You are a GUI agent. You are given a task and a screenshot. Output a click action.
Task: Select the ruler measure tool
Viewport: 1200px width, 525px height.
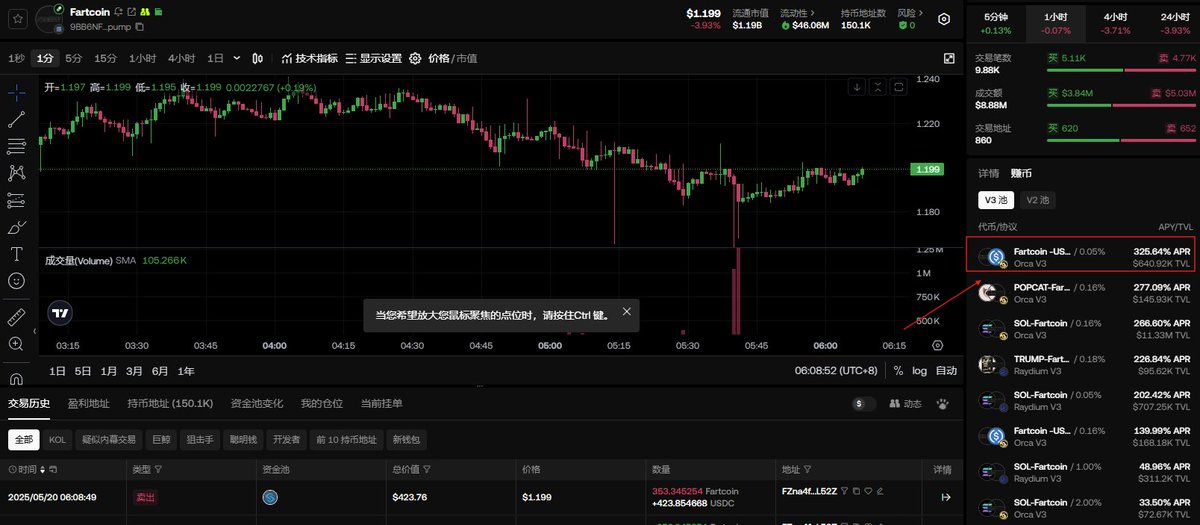(17, 317)
